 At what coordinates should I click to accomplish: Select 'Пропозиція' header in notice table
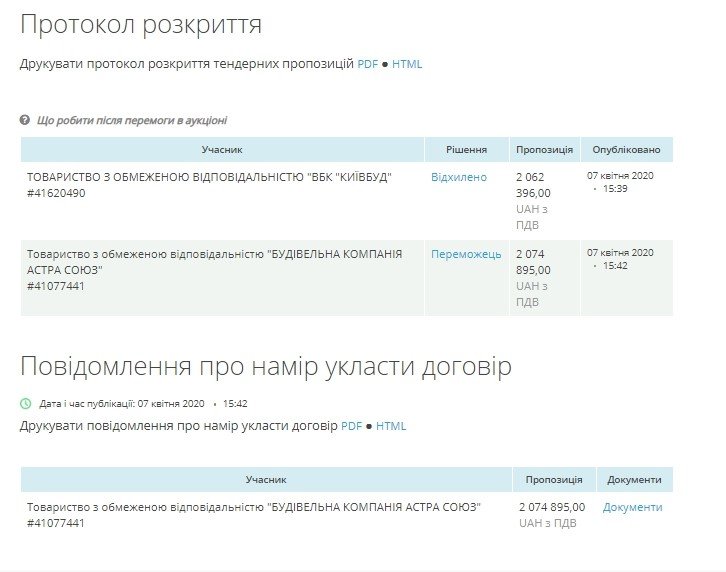point(554,480)
